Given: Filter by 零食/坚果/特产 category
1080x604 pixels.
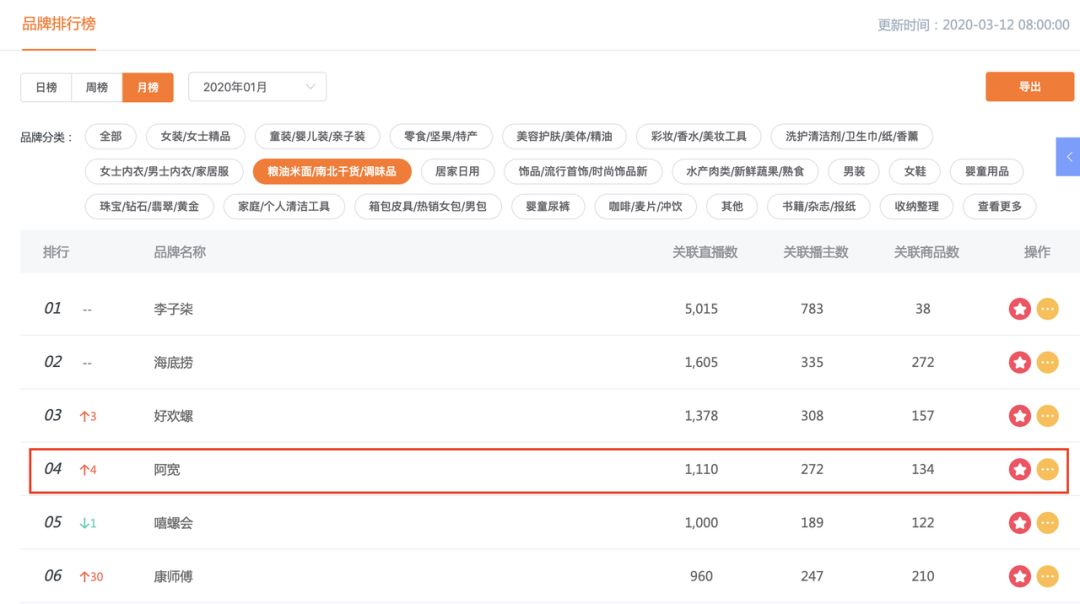Looking at the screenshot, I should (x=441, y=136).
